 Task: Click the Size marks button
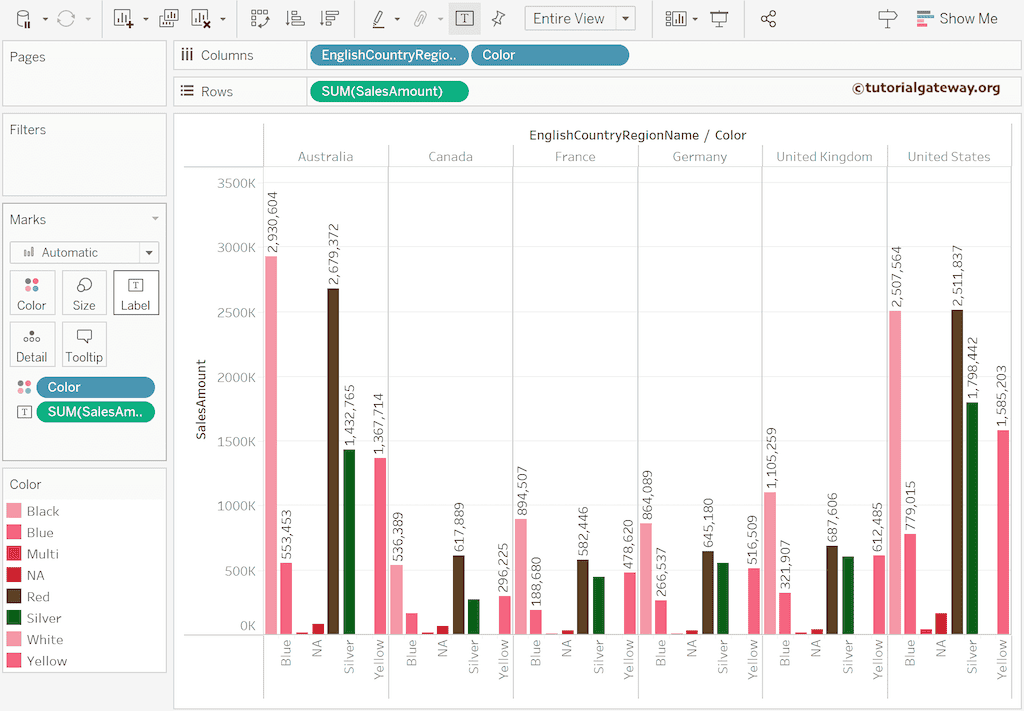click(84, 293)
